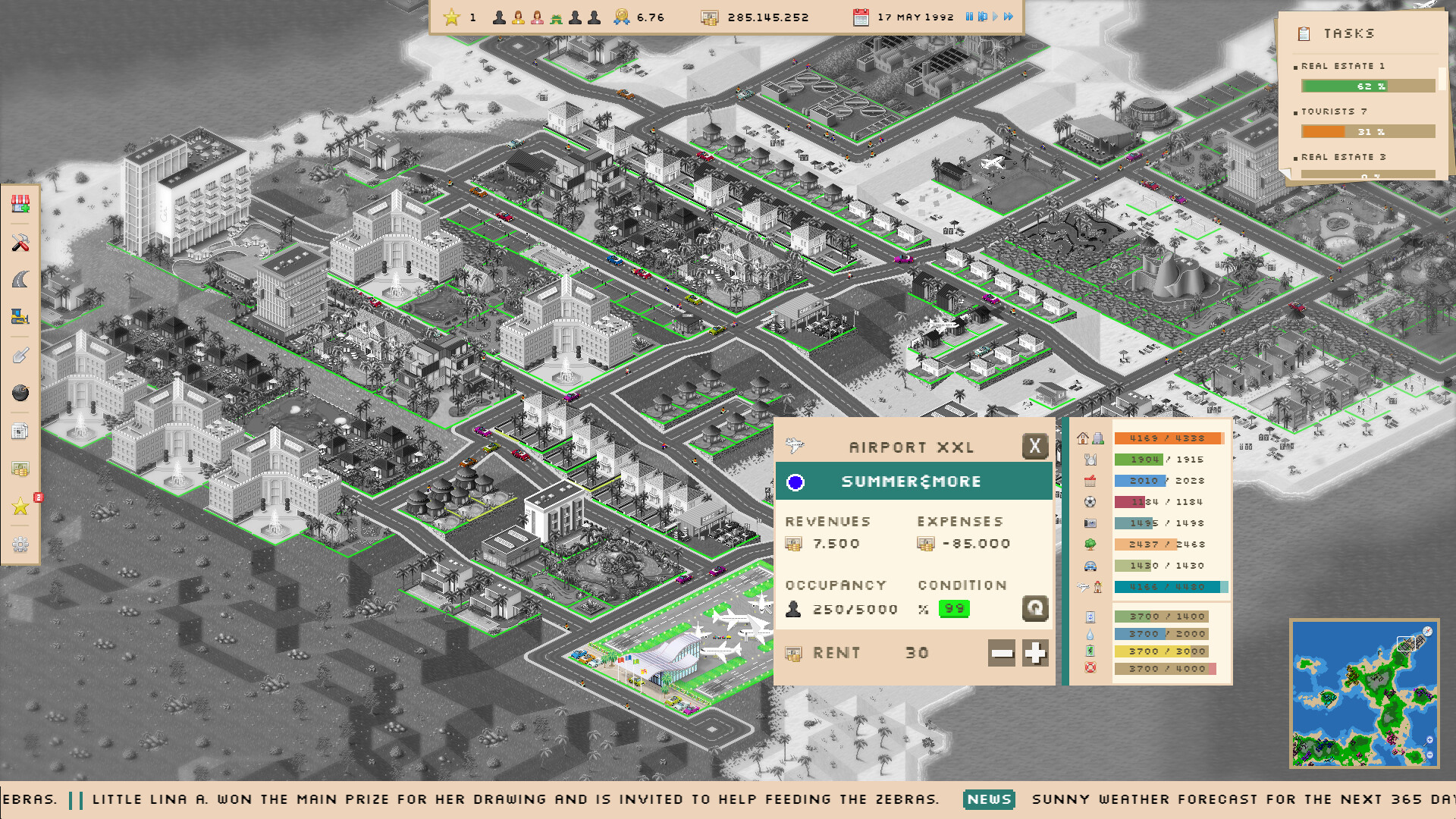This screenshot has height=819, width=1456.
Task: Increase the Airport XXL rent with plus button
Action: click(x=1036, y=653)
